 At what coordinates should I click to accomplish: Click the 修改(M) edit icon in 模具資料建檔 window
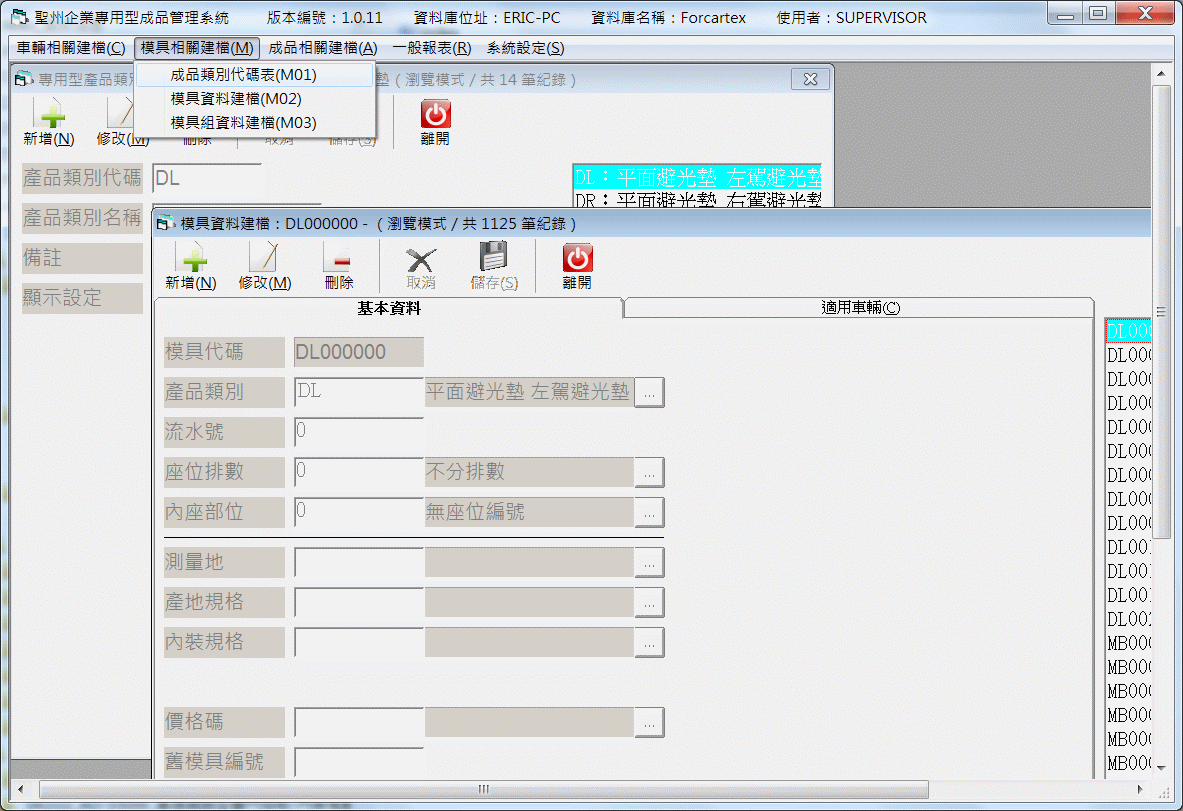[264, 259]
